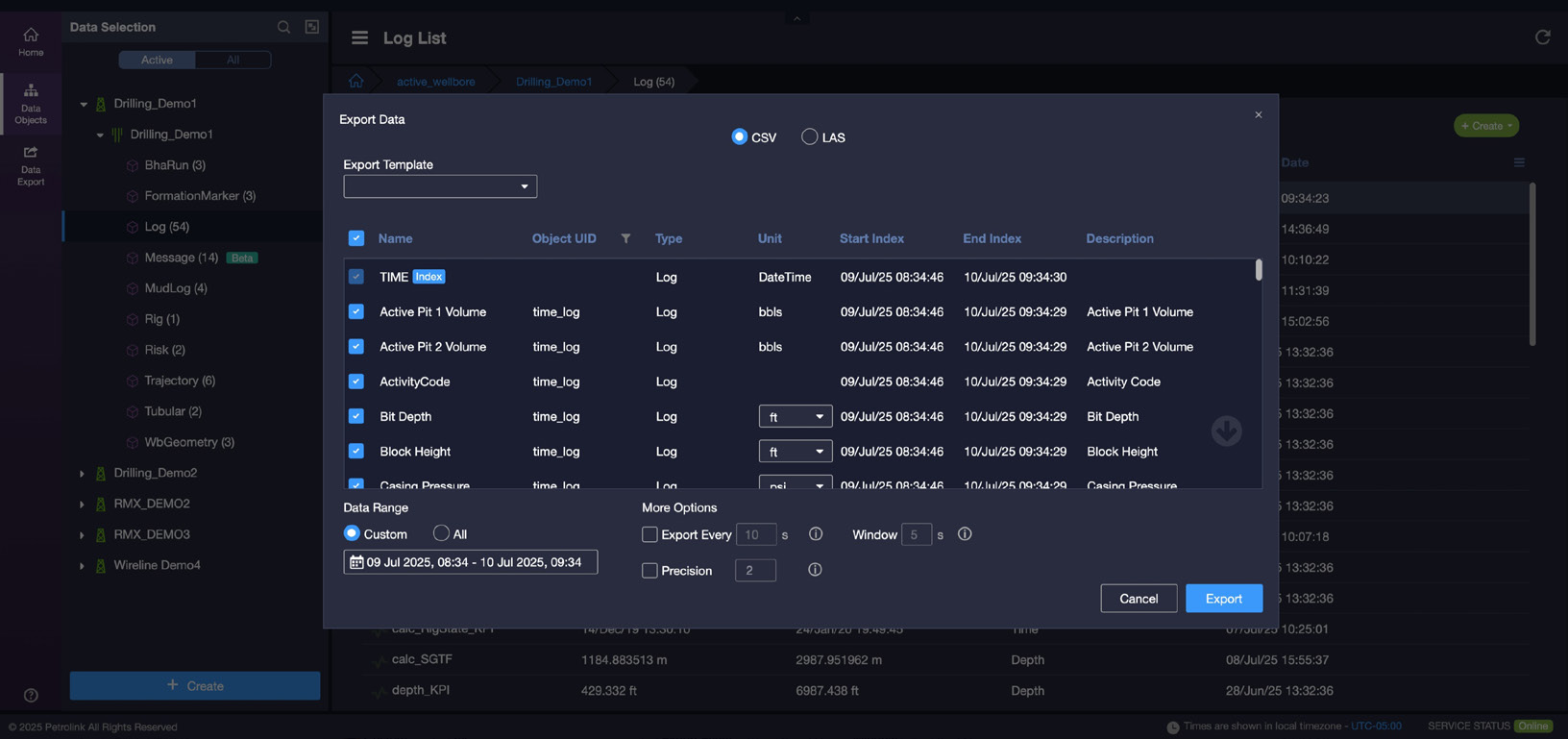The height and width of the screenshot is (739, 1568).
Task: Uncheck the Bit Depth row checkbox
Action: click(356, 416)
